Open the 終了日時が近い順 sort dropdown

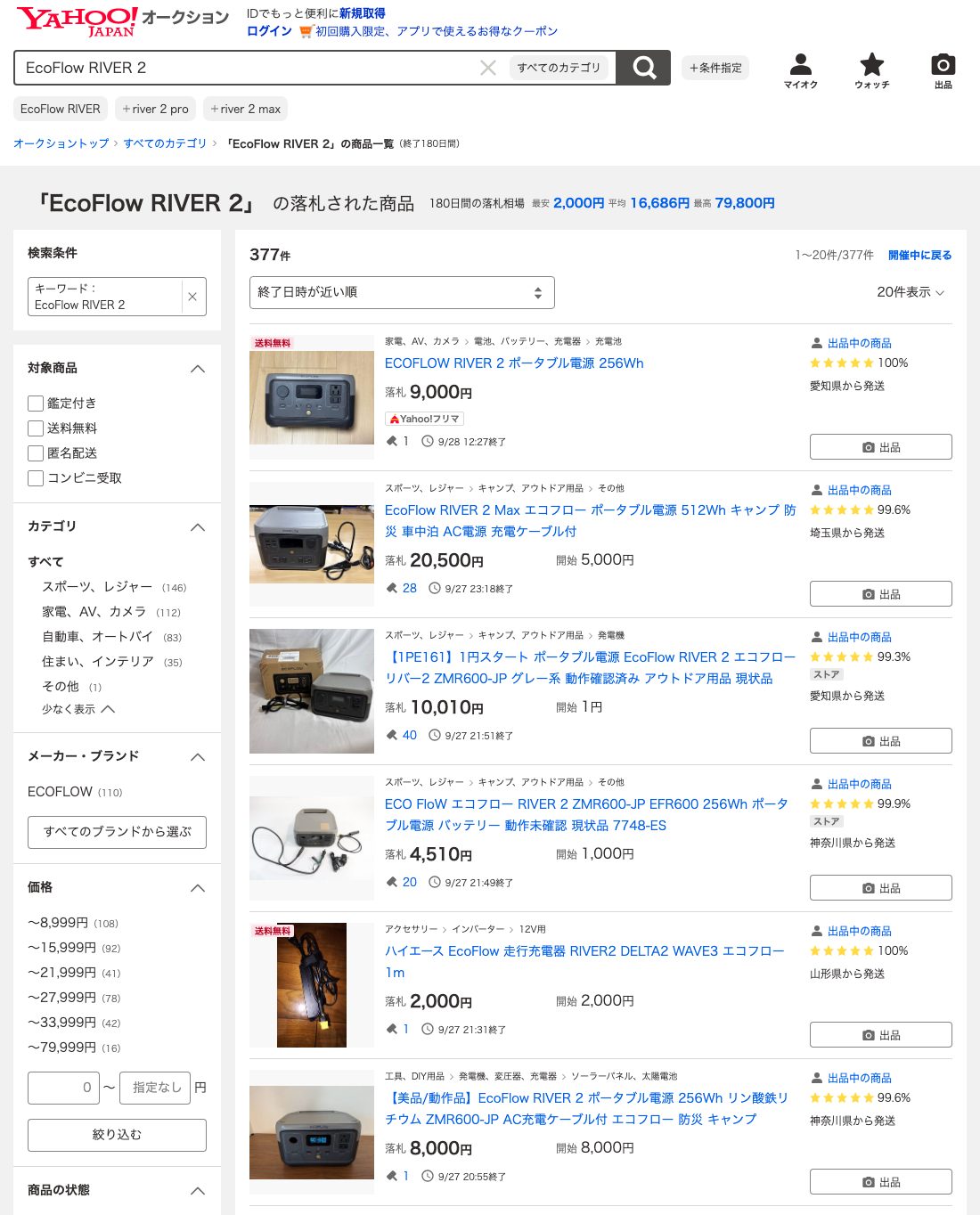pos(402,292)
